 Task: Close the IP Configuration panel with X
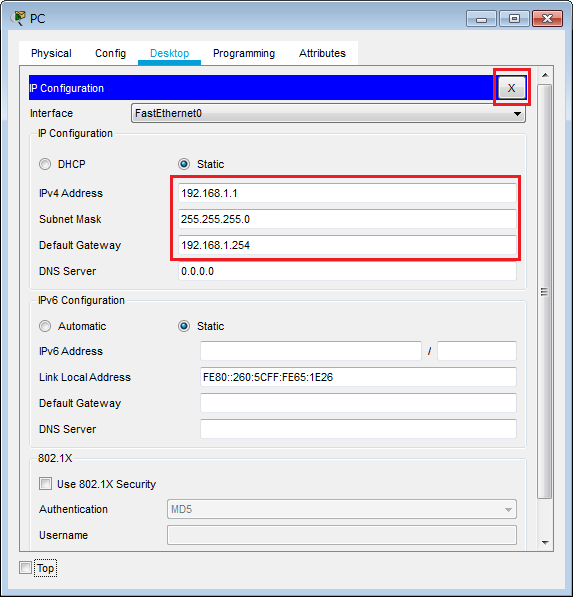(511, 88)
